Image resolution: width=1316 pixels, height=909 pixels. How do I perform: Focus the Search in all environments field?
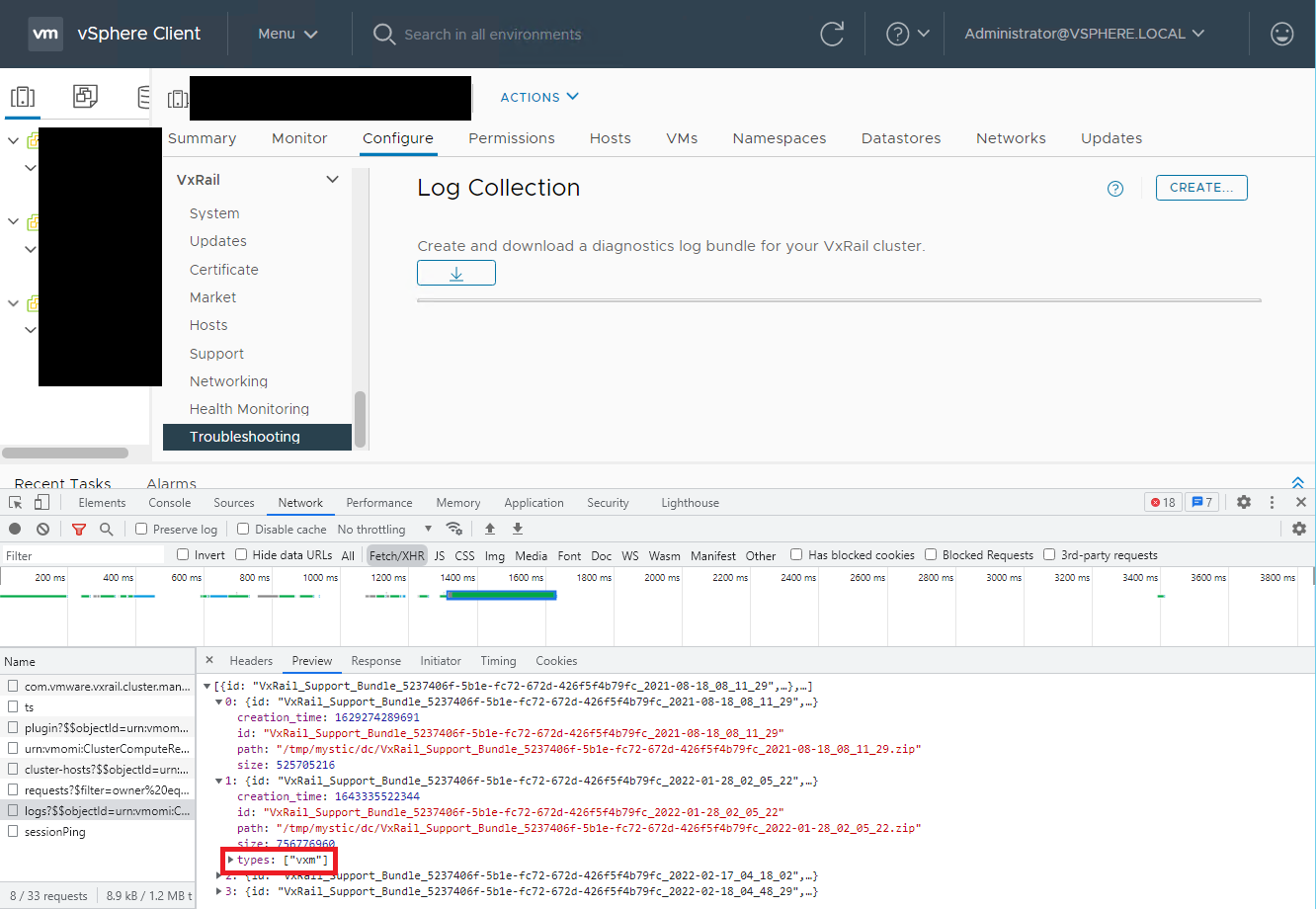[492, 35]
